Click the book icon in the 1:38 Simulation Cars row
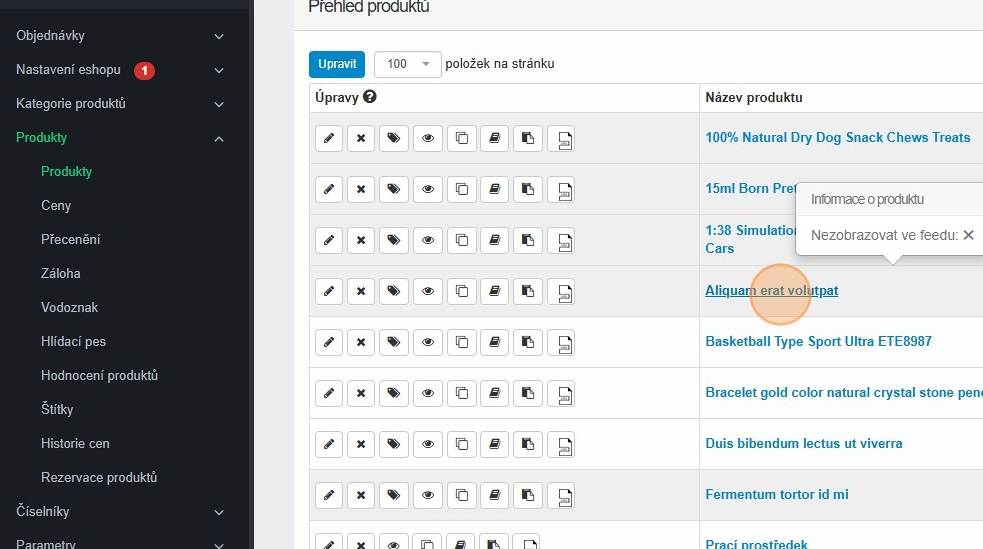This screenshot has height=549, width=983. [x=495, y=240]
